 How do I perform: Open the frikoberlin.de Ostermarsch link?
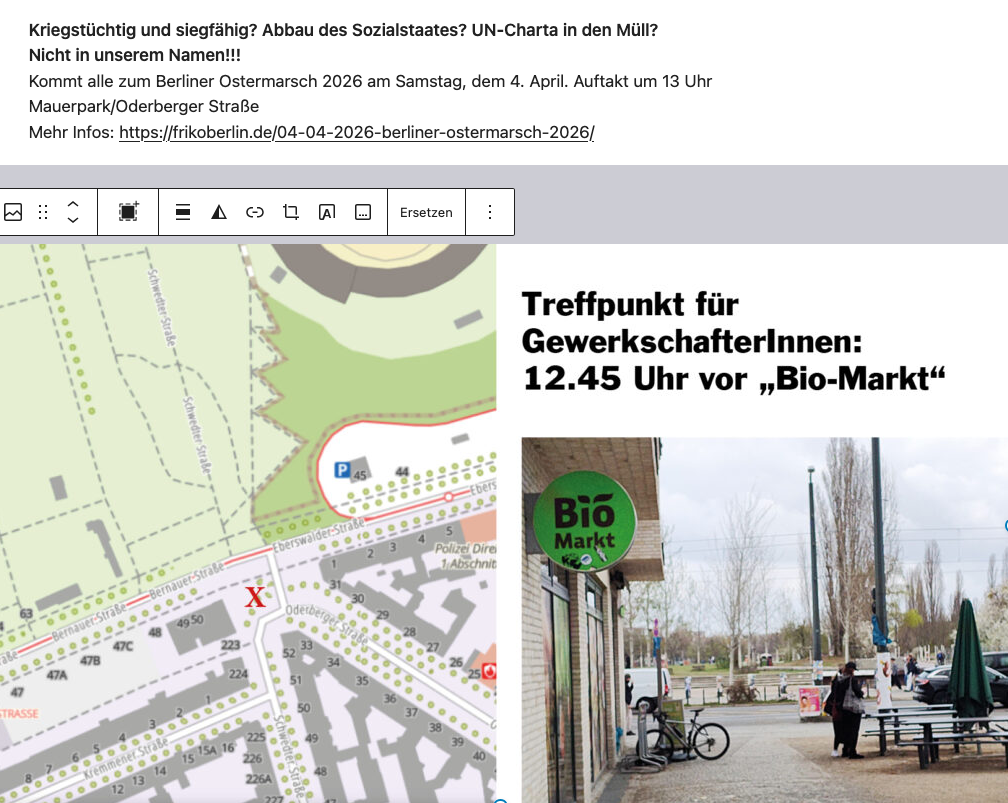click(356, 132)
